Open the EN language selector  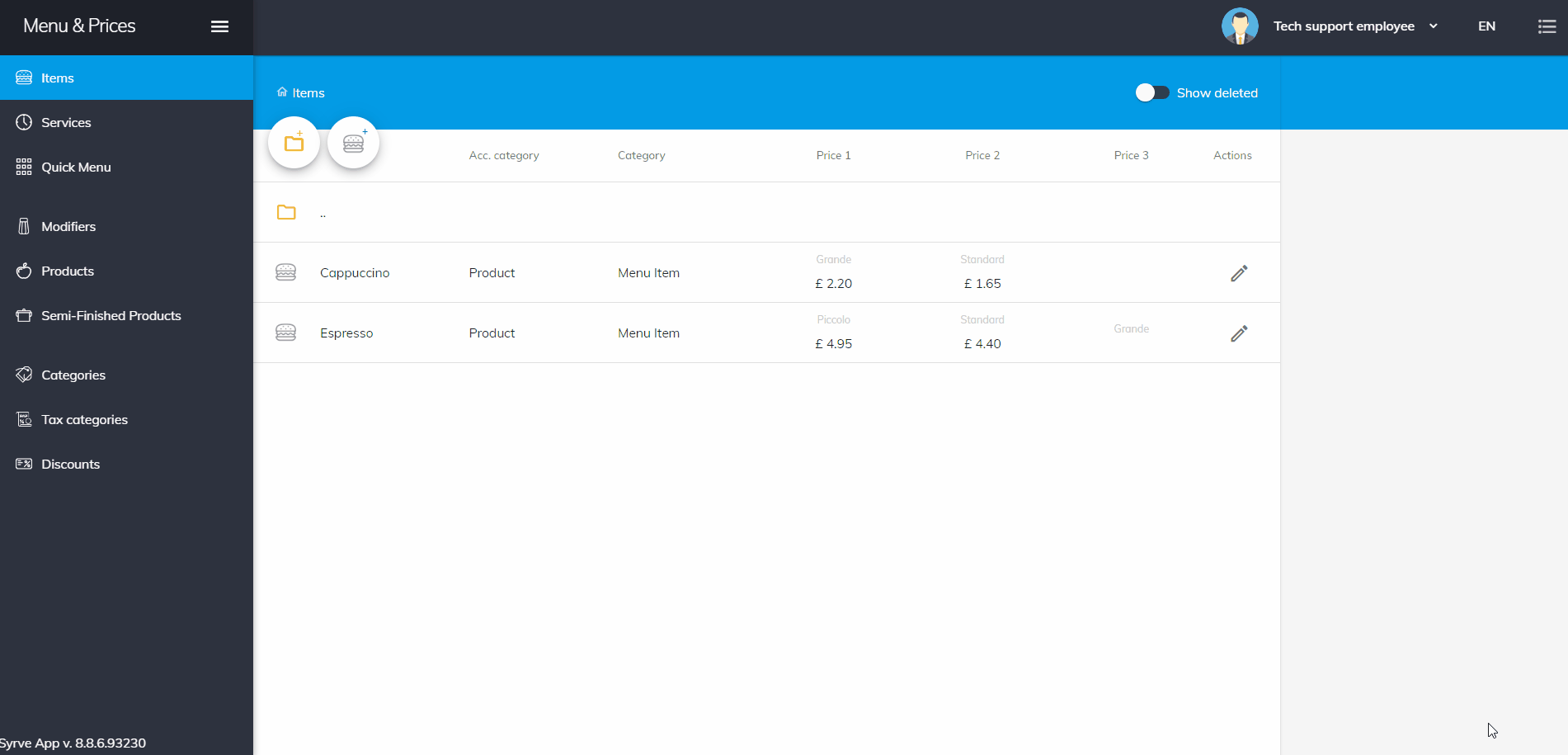[x=1486, y=26]
